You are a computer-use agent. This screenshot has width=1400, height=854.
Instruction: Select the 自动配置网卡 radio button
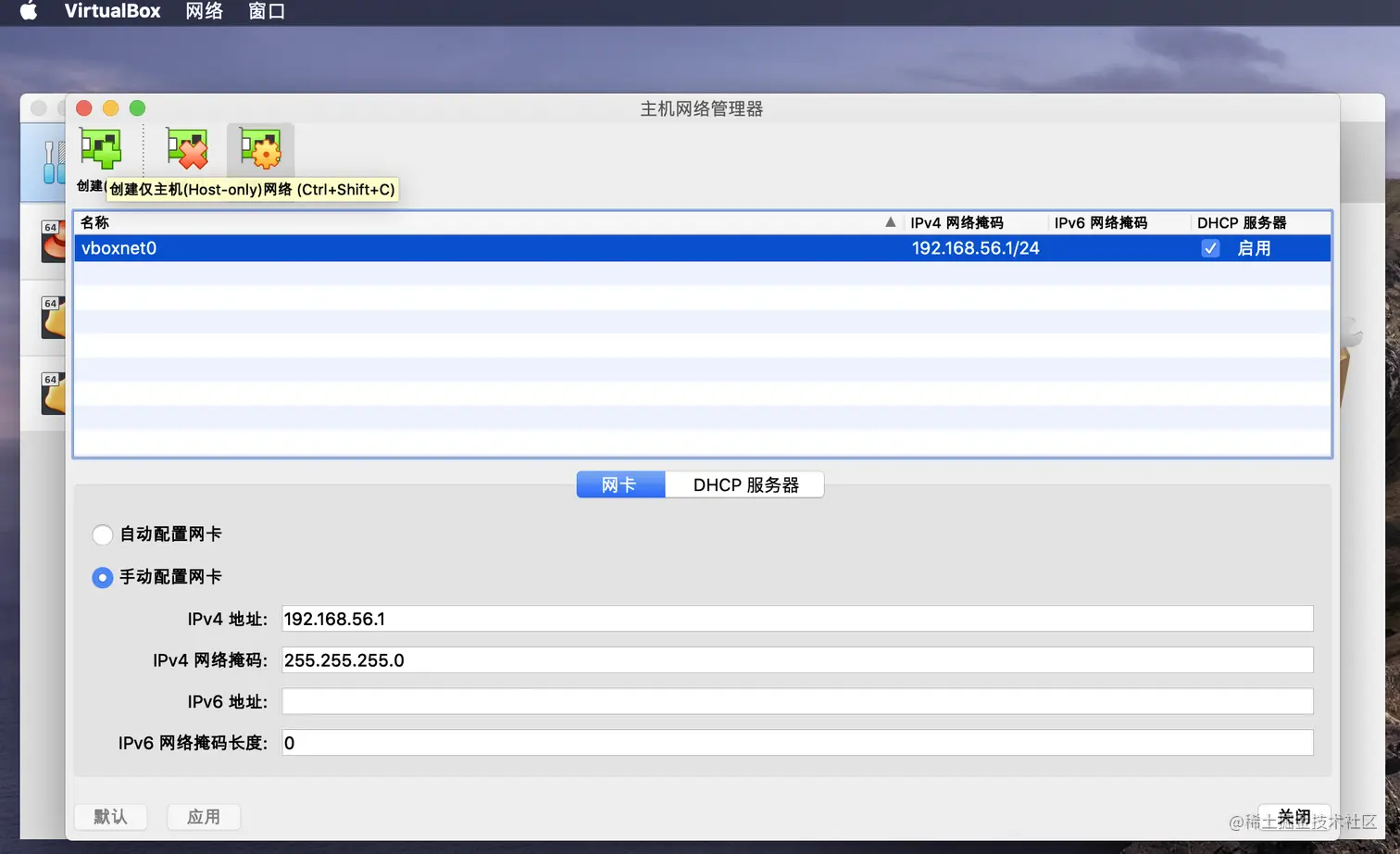(x=103, y=534)
